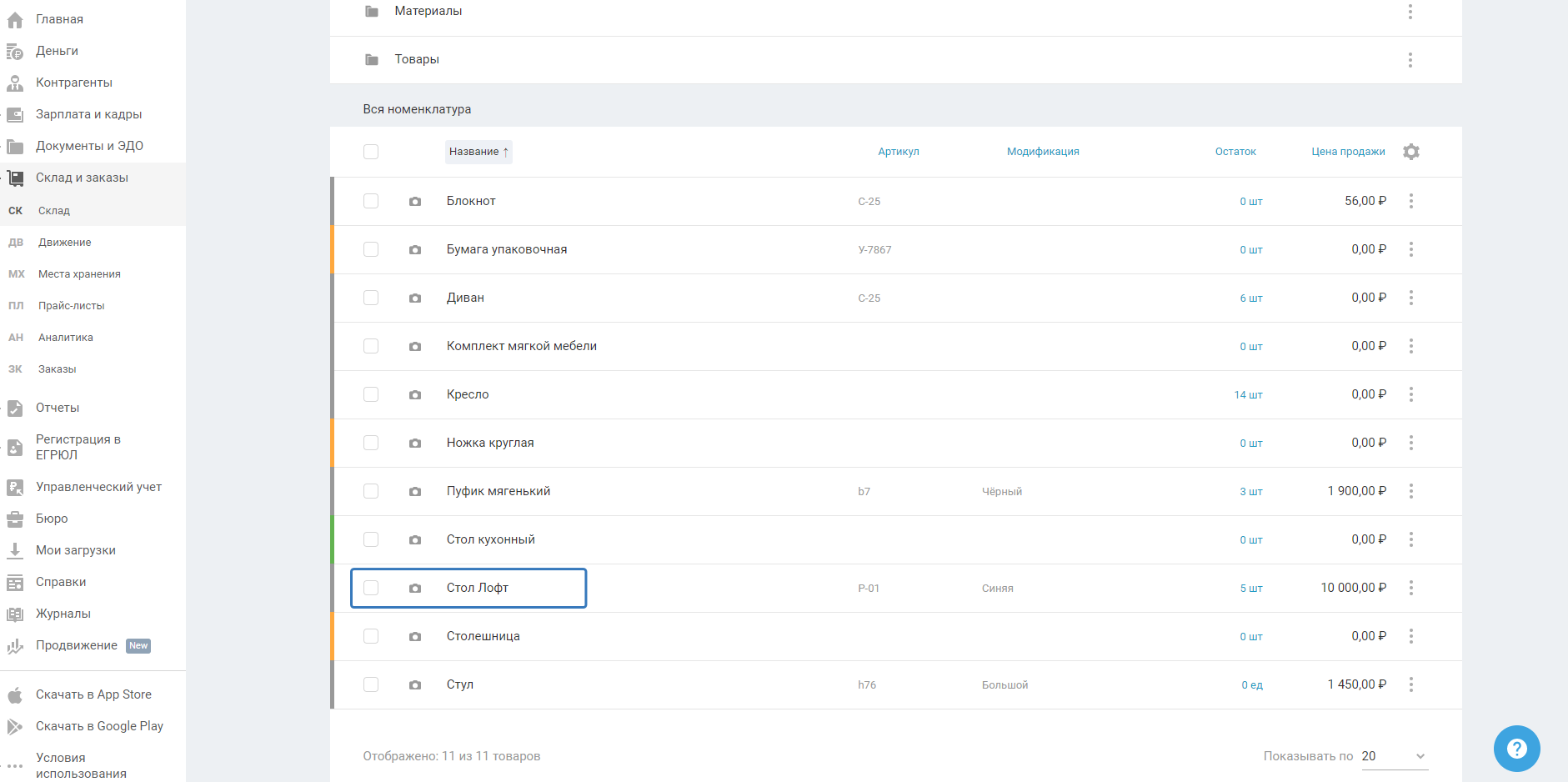Open three-dot menu for Товары folder
The image size is (1568, 782).
[x=1410, y=60]
